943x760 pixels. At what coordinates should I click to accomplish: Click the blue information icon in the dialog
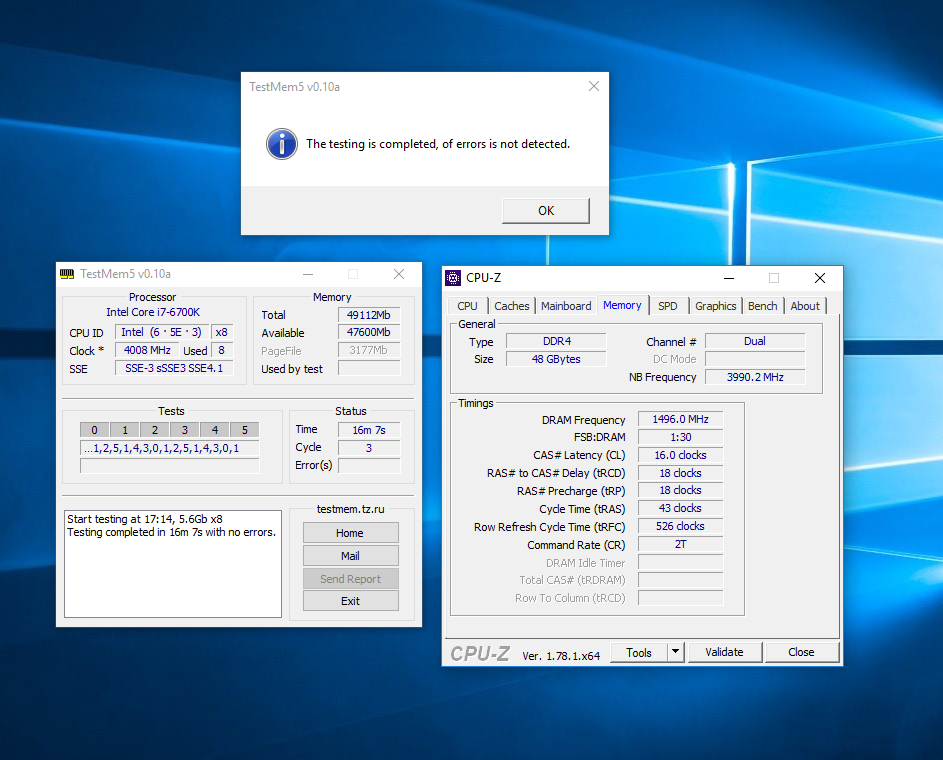coord(281,144)
